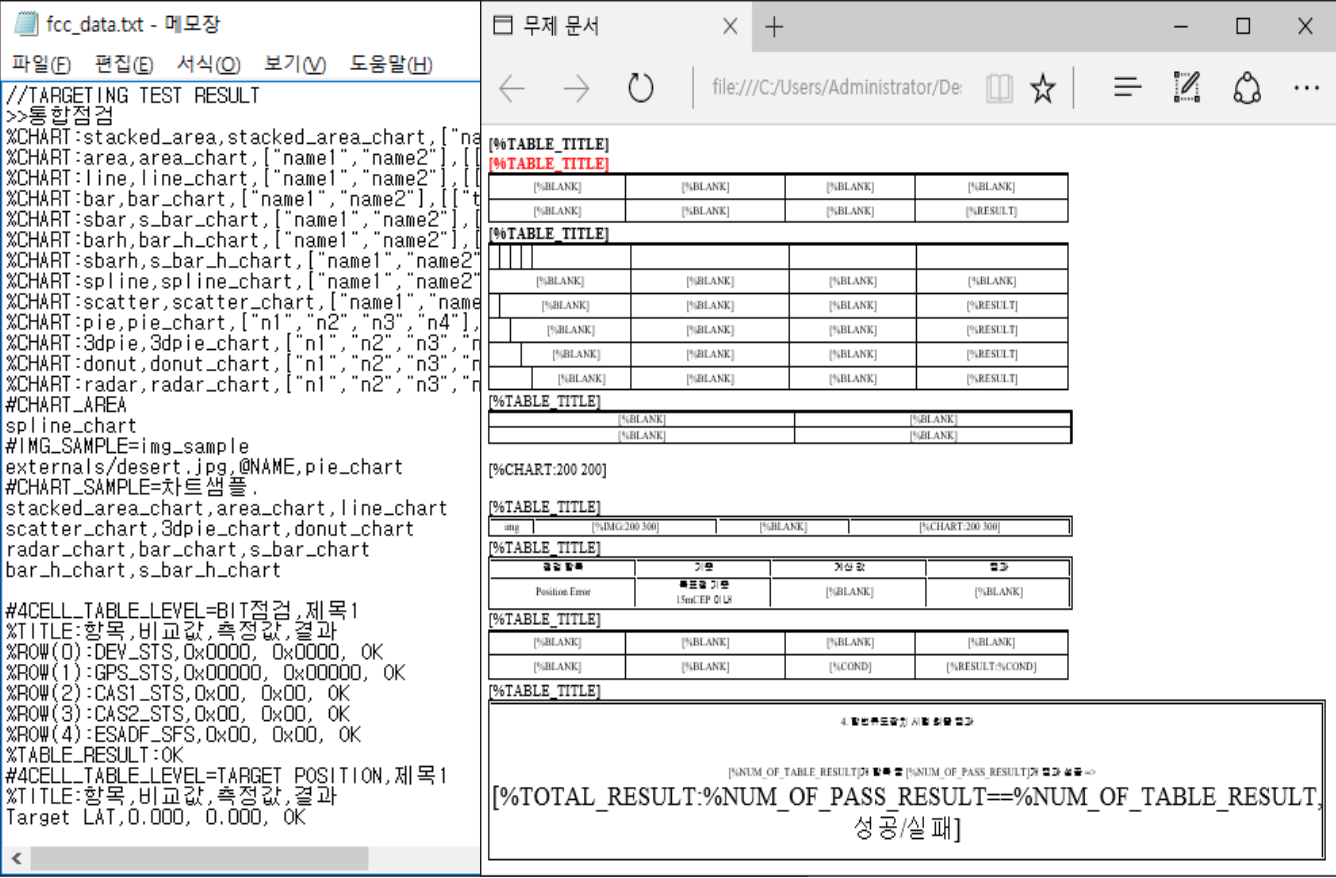
Task: Click the %TABLE_RESULT:OK line
Action: pyautogui.click(x=95, y=755)
